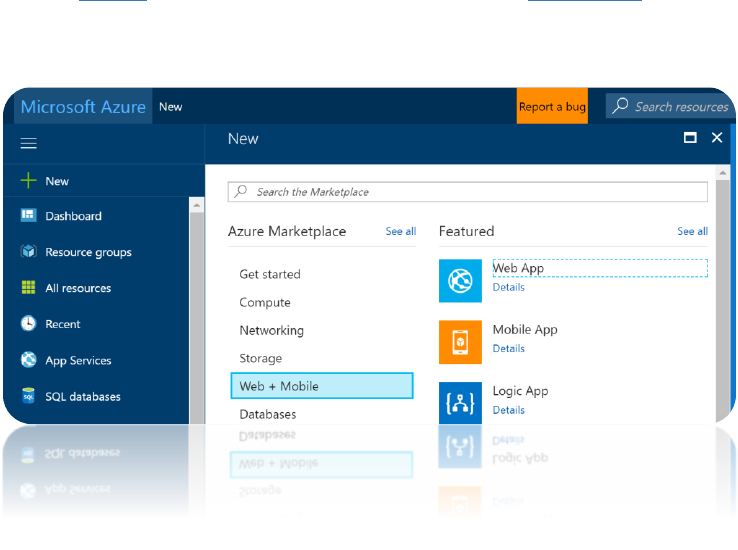
Task: Open Details link under Mobile App
Action: 508,349
